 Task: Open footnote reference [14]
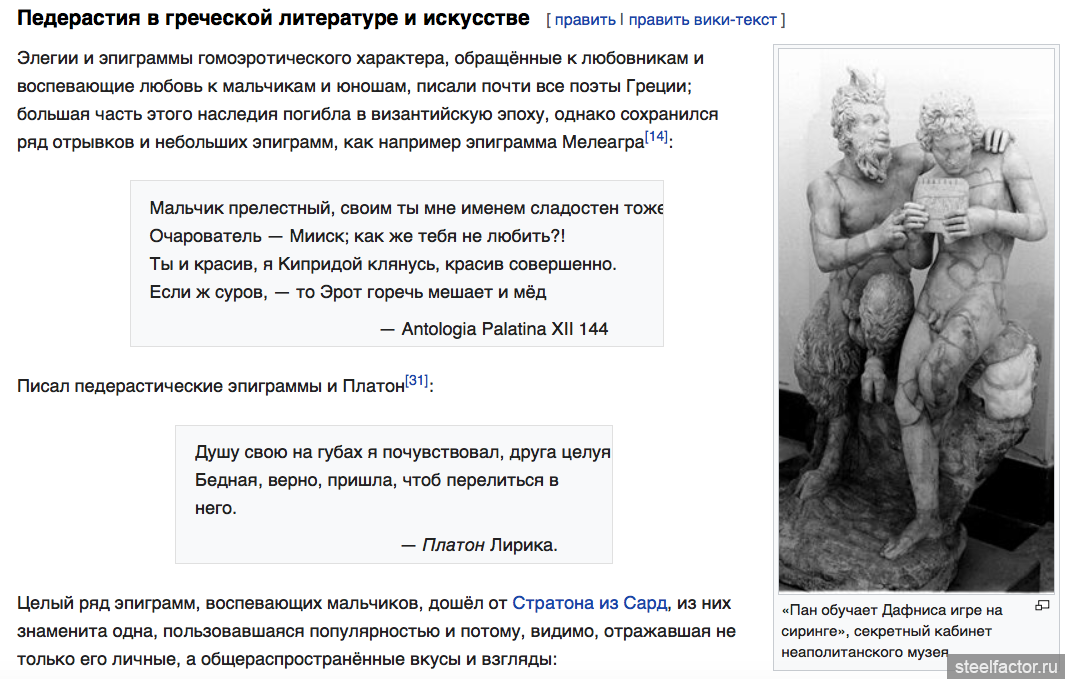(656, 137)
